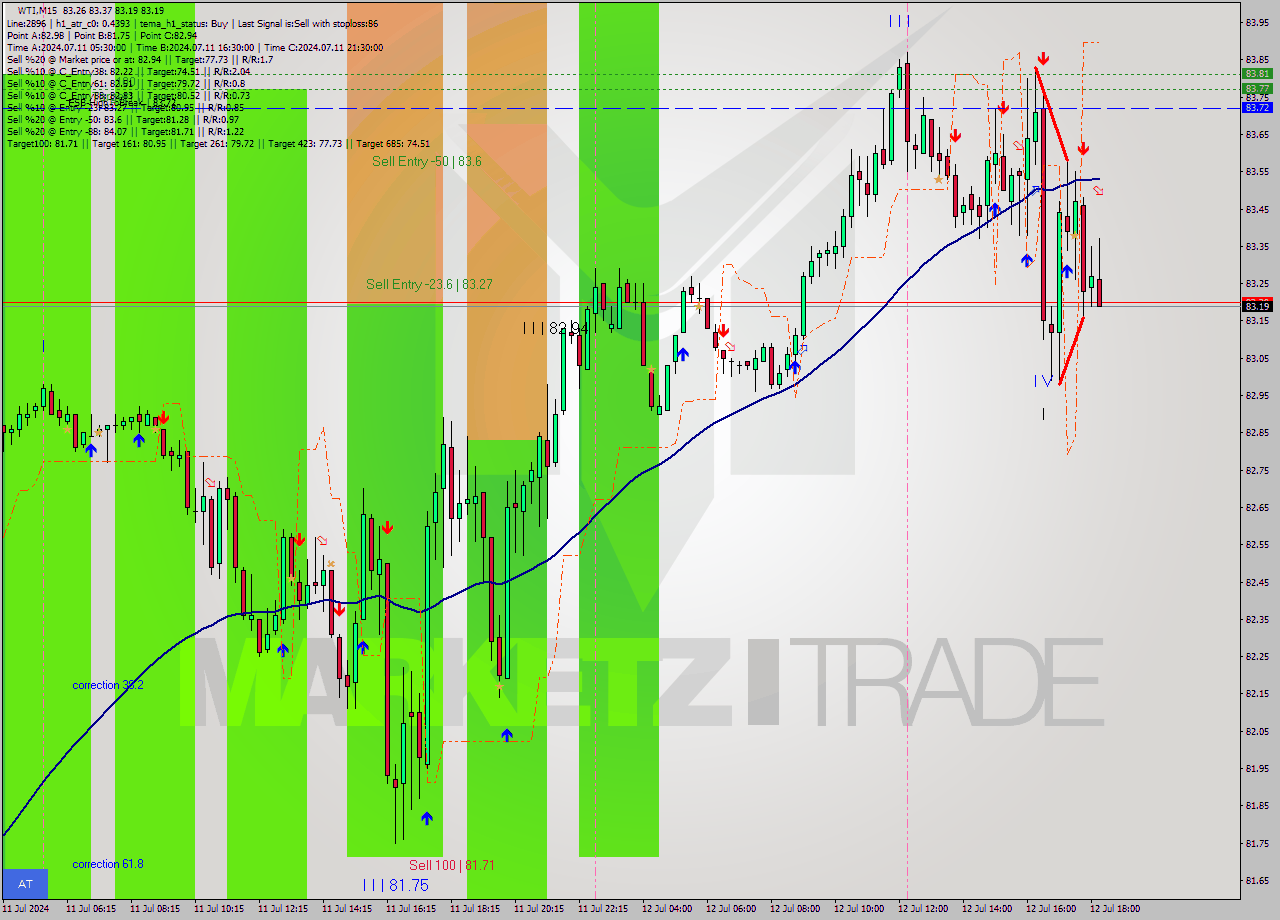Click the blue 83.72 price tag
The image size is (1280, 920).
pos(1257,107)
